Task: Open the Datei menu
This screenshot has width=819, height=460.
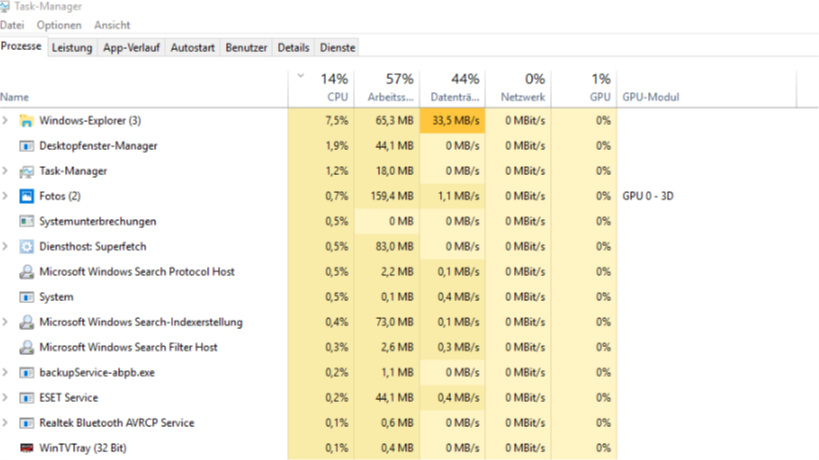Action: pos(12,25)
